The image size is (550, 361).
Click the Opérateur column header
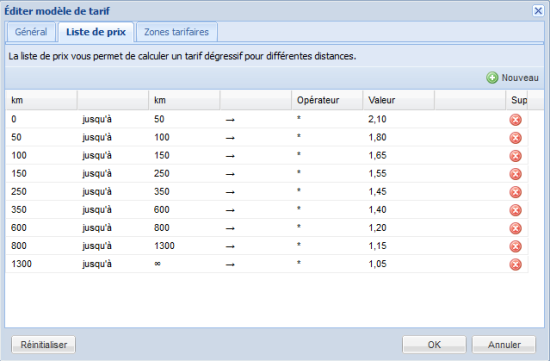coord(327,100)
